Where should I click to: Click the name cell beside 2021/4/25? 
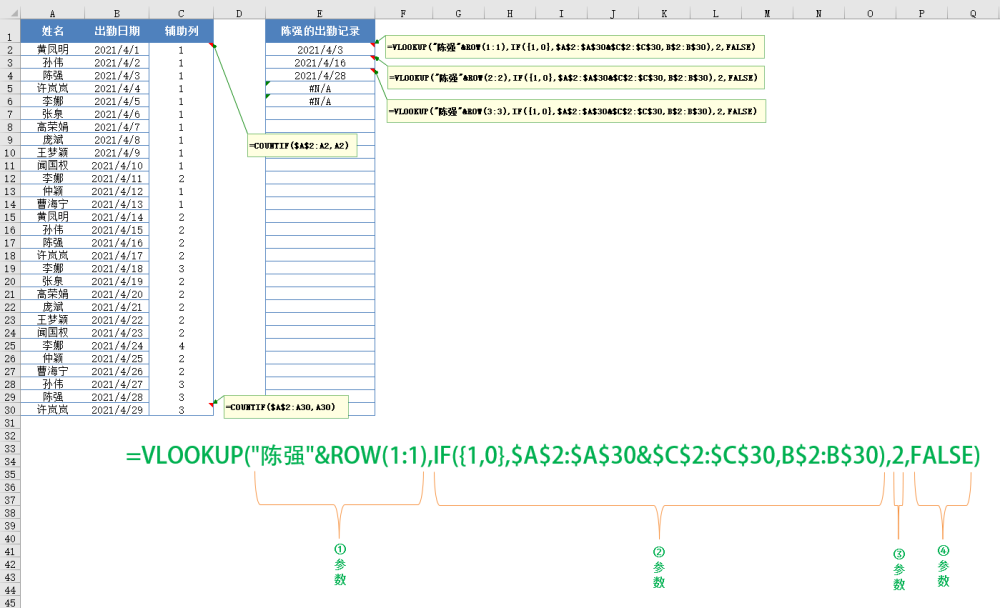52,358
